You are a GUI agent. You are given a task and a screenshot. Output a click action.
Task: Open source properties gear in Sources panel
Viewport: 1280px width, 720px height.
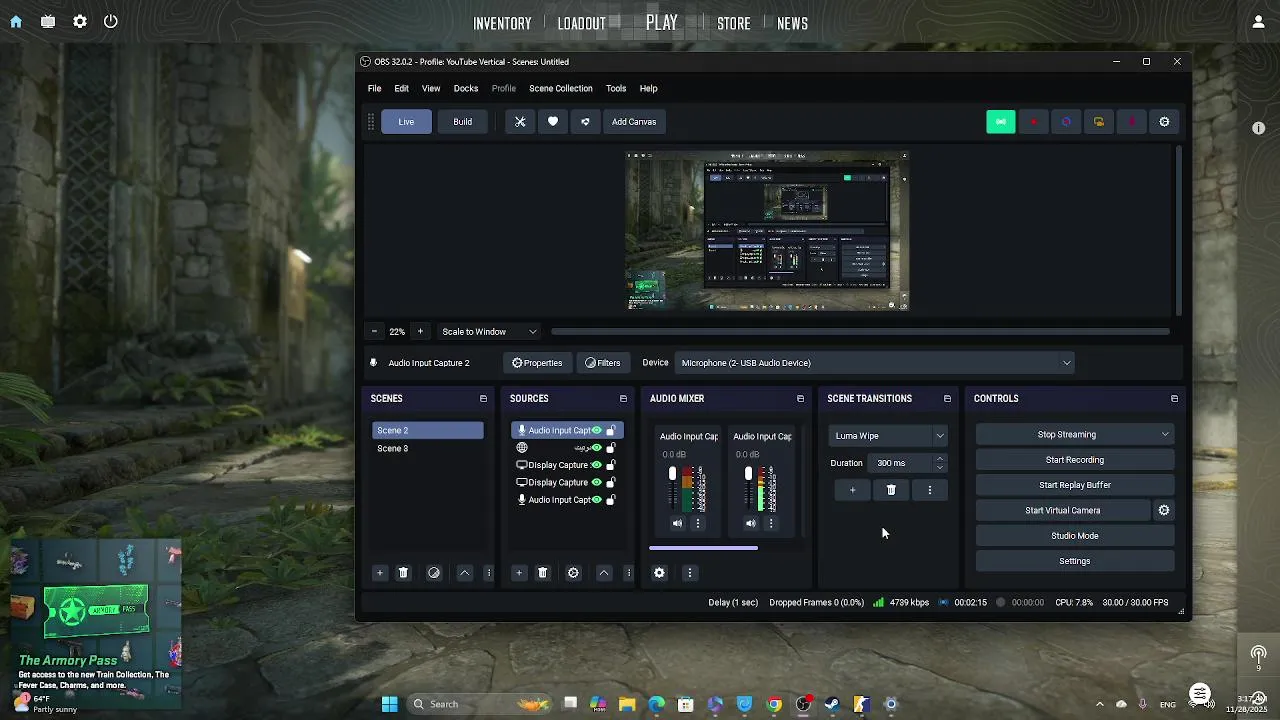[573, 573]
